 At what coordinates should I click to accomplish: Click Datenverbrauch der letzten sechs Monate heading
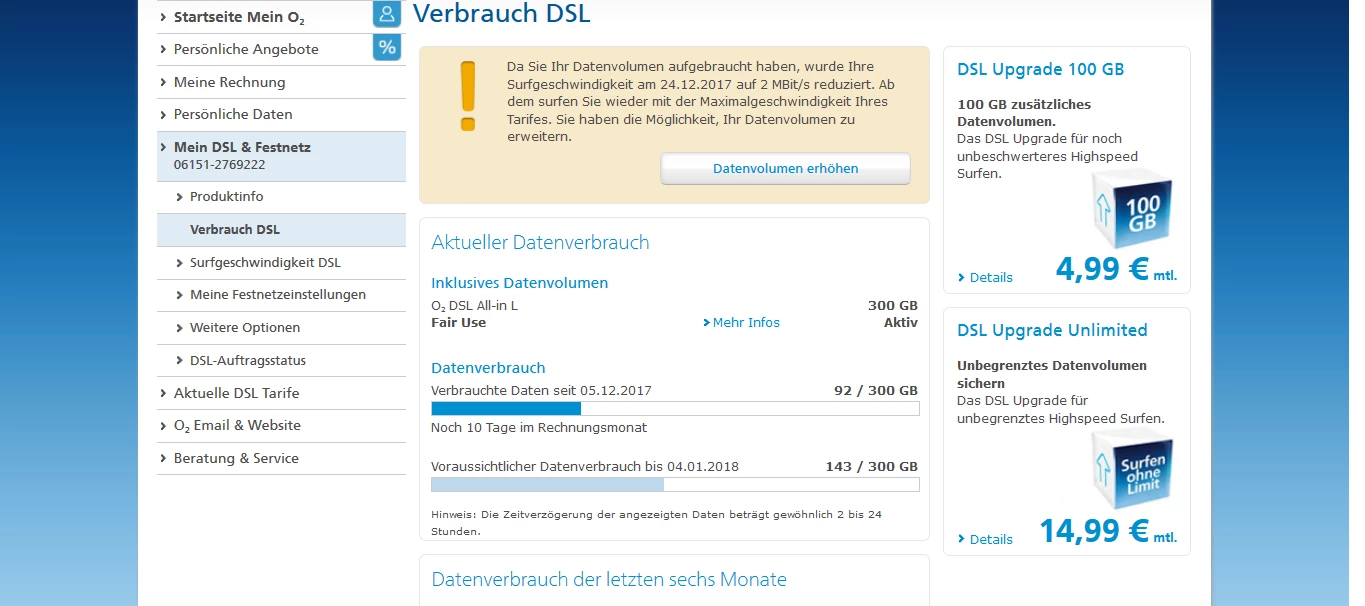coord(609,579)
